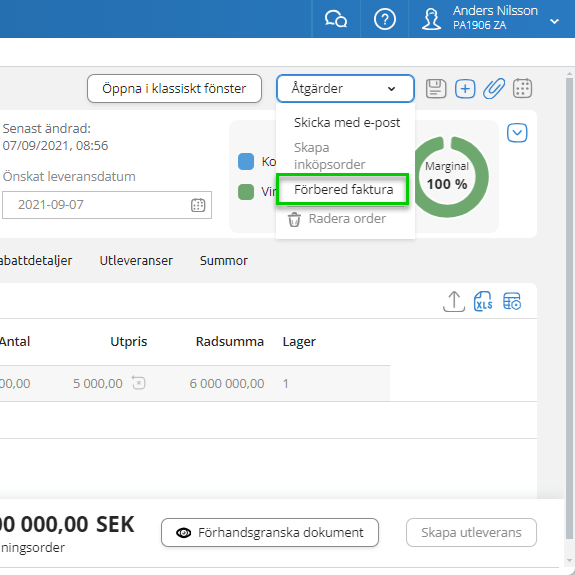Open the help question mark icon
This screenshot has height=575, width=575.
pos(384,19)
